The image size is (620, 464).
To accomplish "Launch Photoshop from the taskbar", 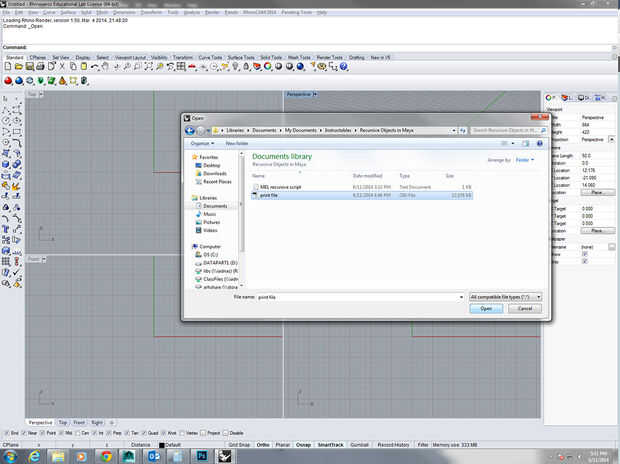I will click(200, 455).
